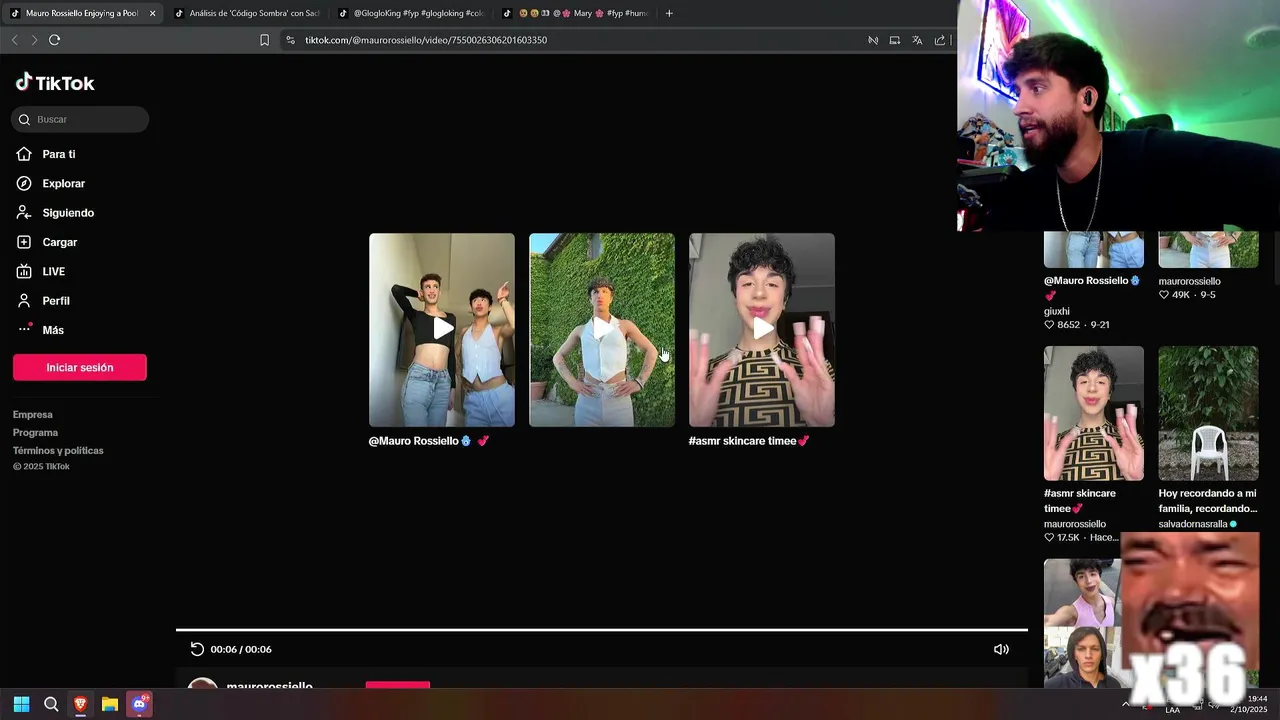Viewport: 1280px width, 720px height.
Task: Click the cast/screen icon in address bar
Action: [894, 40]
